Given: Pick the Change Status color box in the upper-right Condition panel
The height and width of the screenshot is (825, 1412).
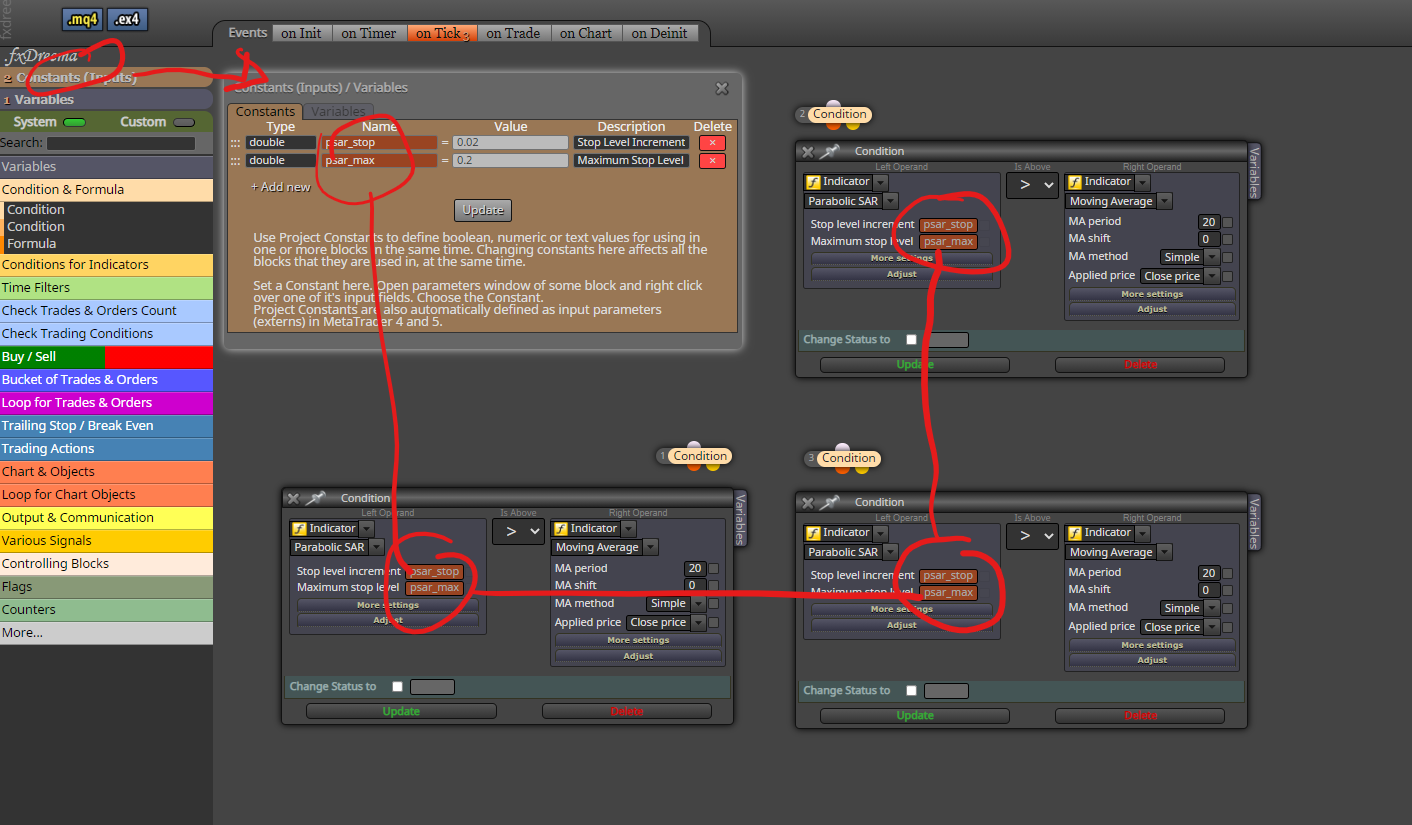Looking at the screenshot, I should click(946, 340).
